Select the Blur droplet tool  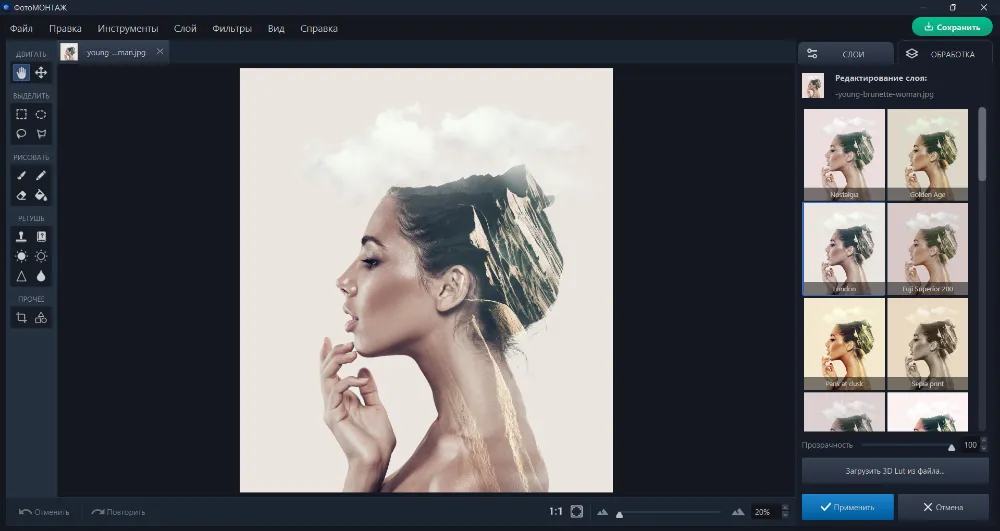click(x=41, y=276)
